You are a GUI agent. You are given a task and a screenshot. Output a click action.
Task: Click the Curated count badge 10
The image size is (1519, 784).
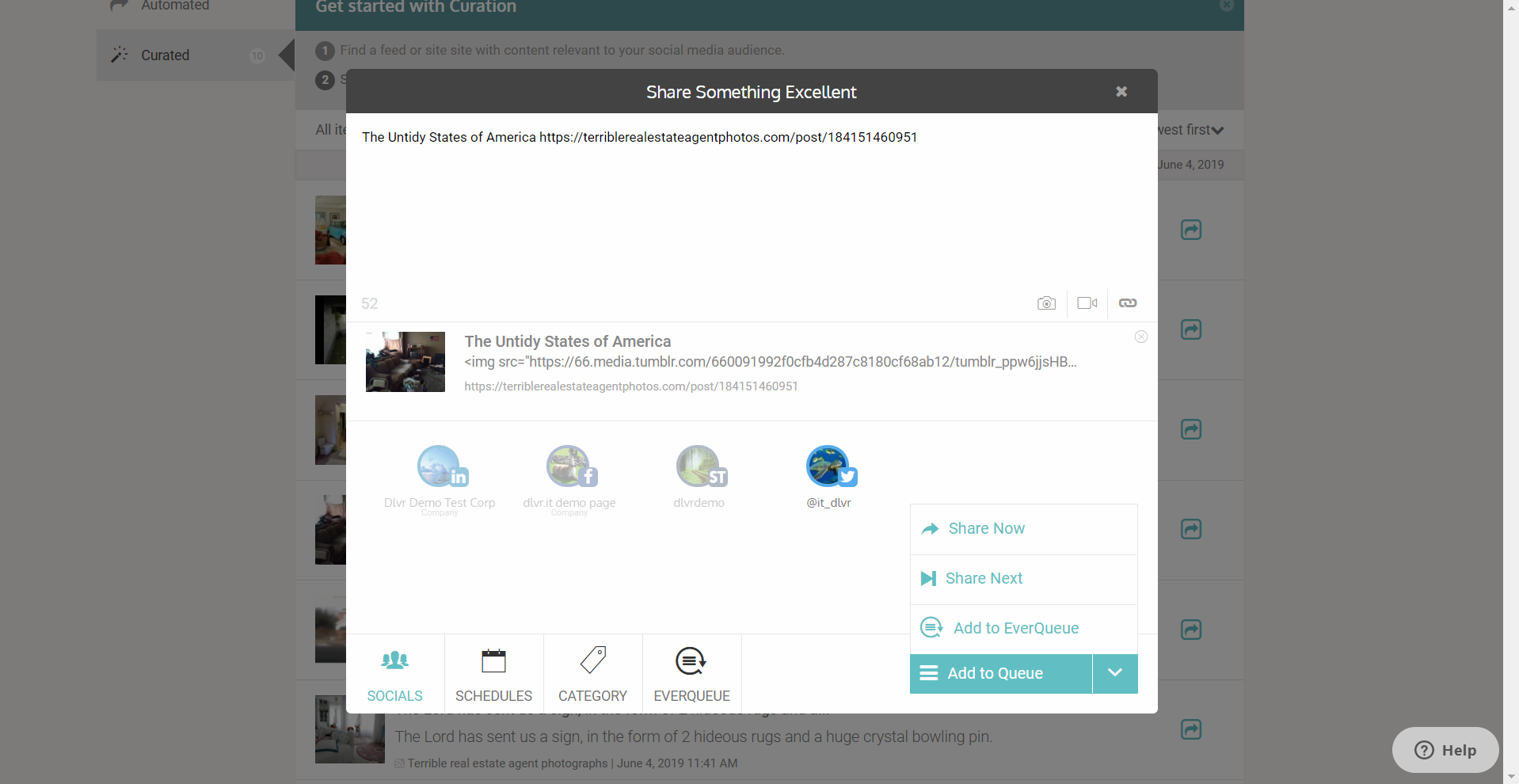[x=257, y=55]
